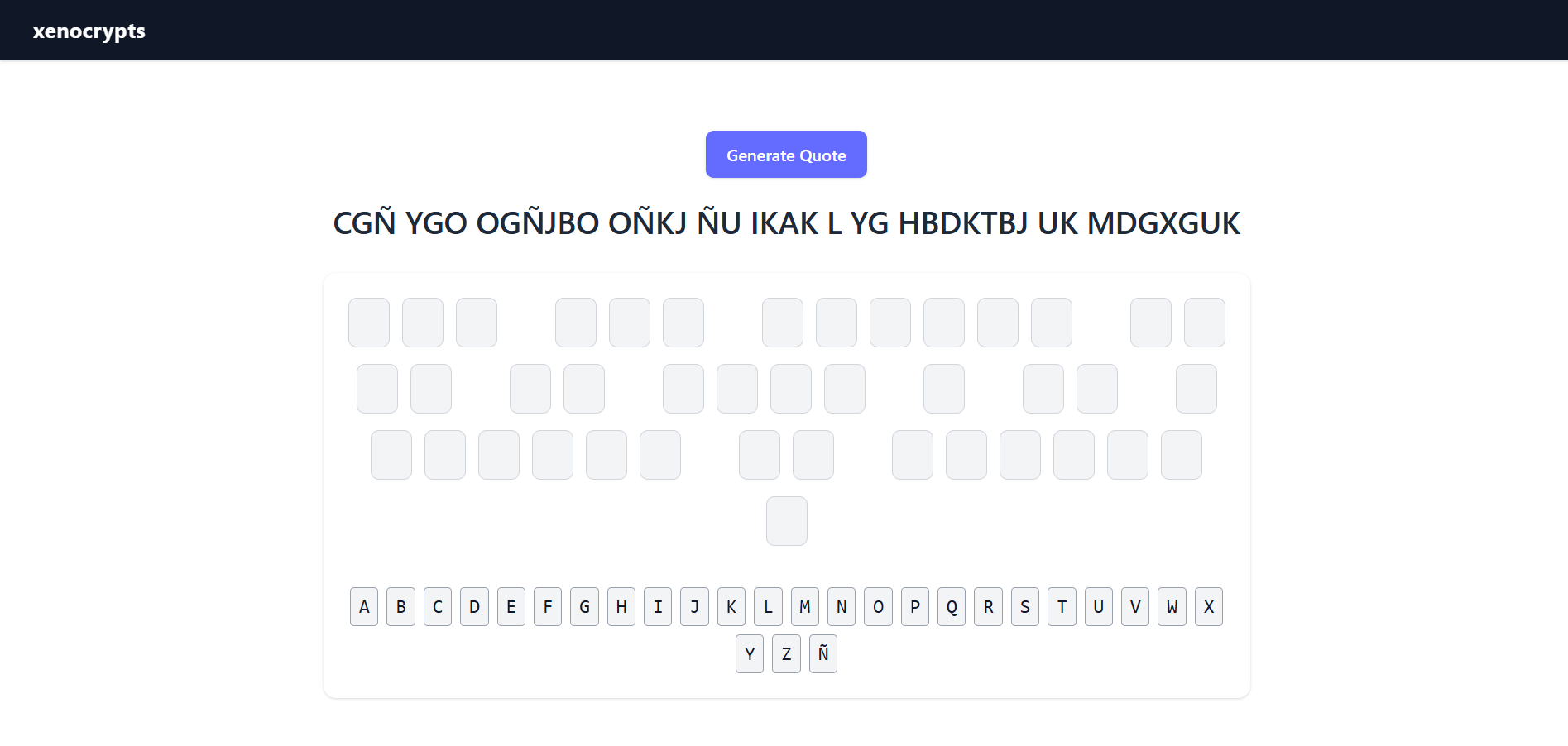Select the letter H key
This screenshot has height=746, width=1568.
coord(621,607)
